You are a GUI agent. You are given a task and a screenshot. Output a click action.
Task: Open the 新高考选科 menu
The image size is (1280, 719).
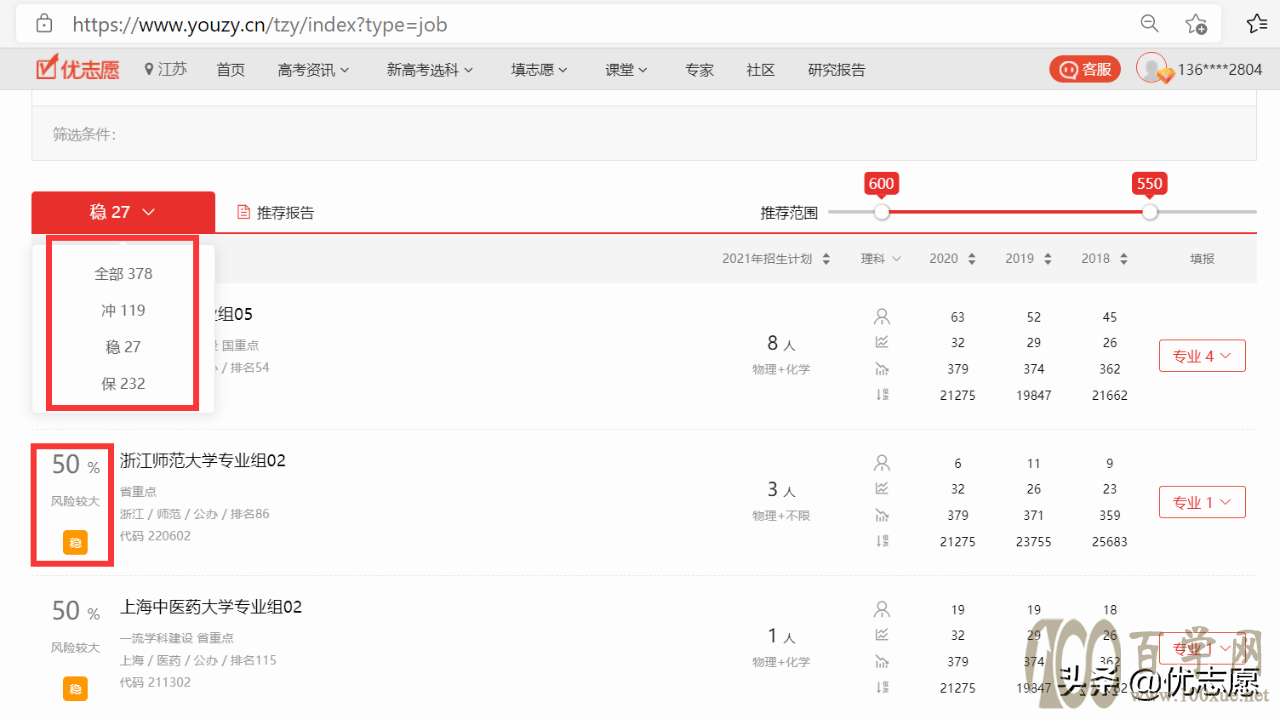coord(430,70)
